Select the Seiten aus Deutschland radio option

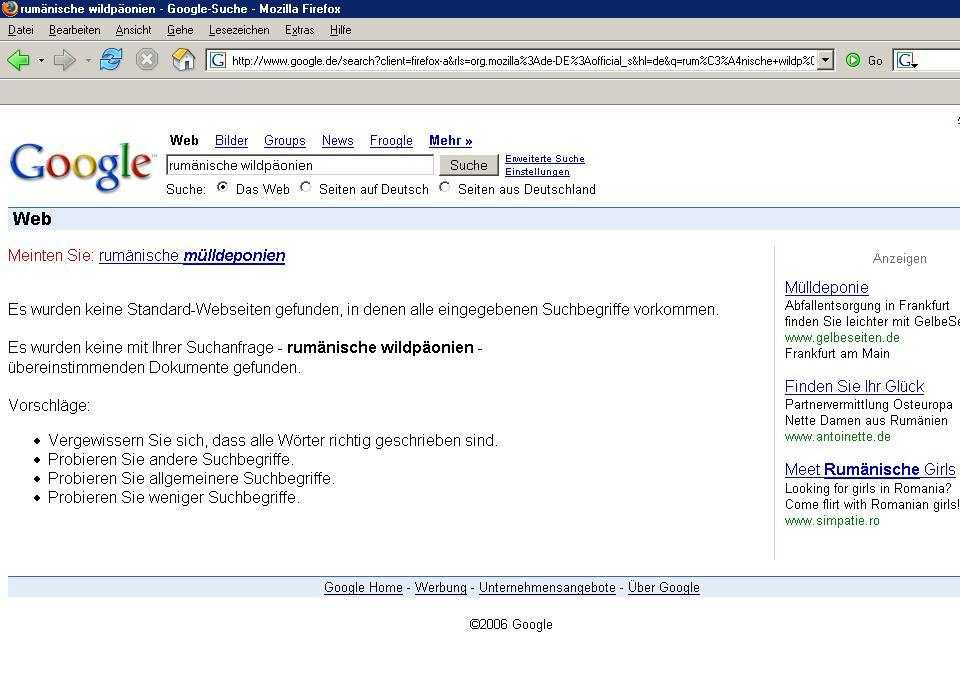coord(445,187)
